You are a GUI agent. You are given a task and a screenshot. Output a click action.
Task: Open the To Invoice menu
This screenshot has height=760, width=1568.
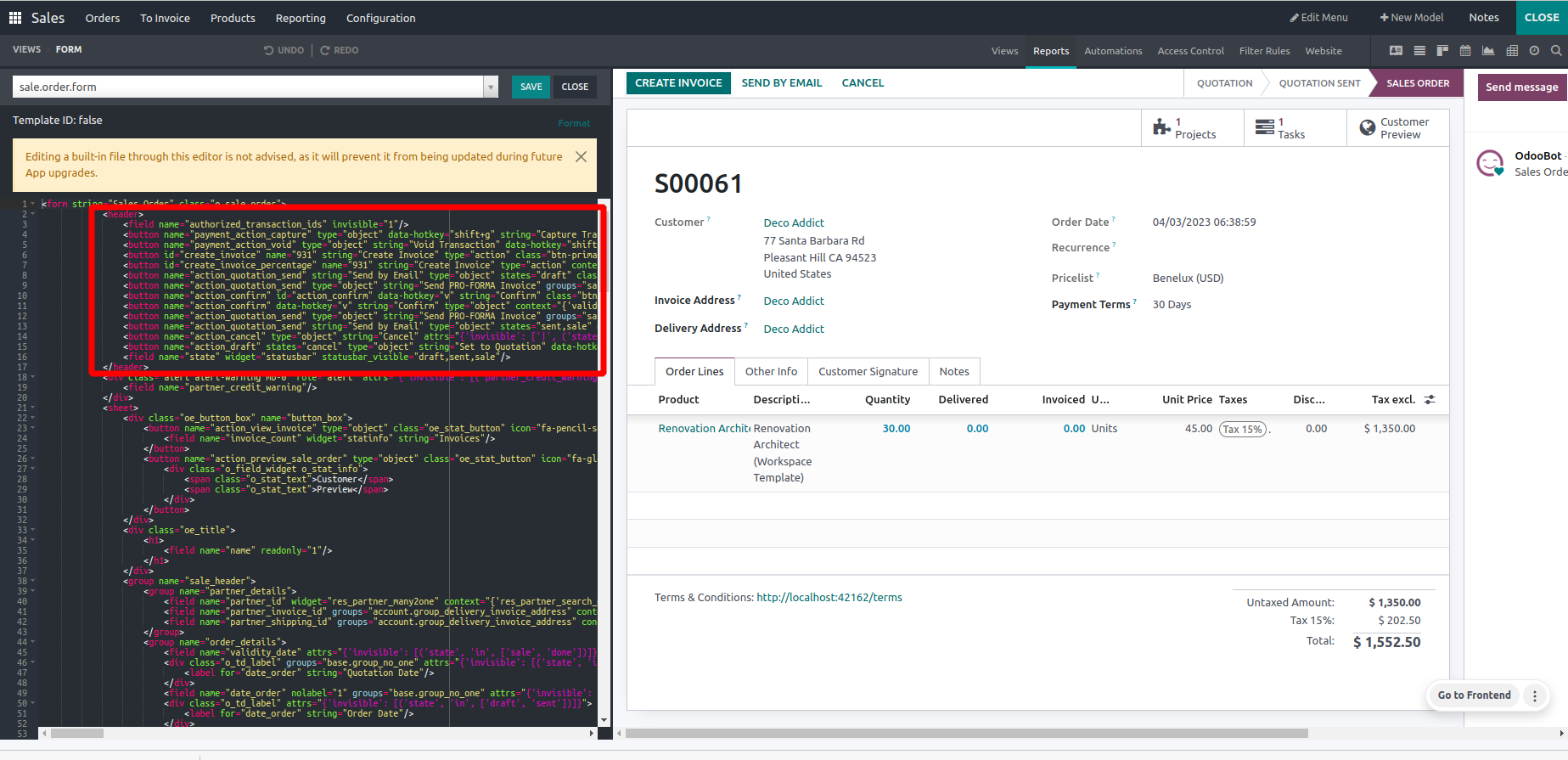tap(165, 18)
